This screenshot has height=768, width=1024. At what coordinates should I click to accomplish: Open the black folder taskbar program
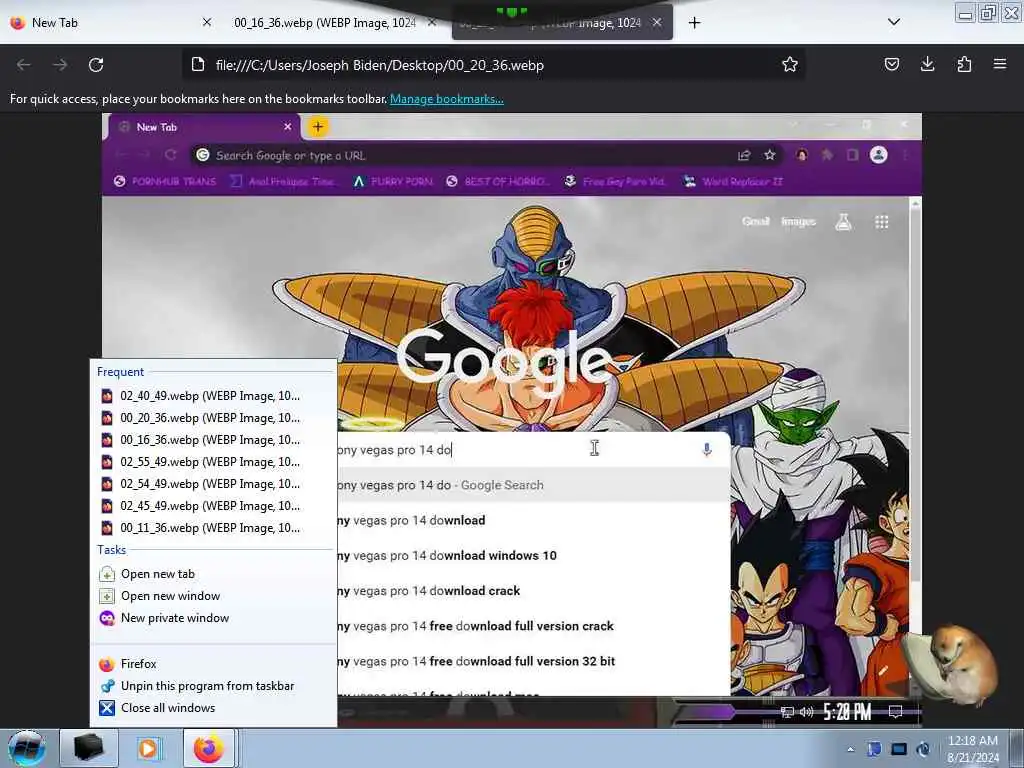tap(89, 748)
